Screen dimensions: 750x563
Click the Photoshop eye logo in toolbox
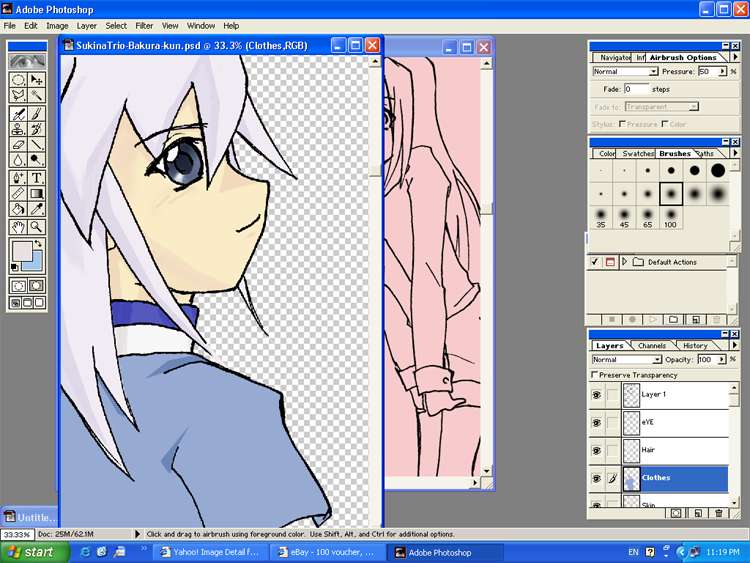(x=27, y=61)
